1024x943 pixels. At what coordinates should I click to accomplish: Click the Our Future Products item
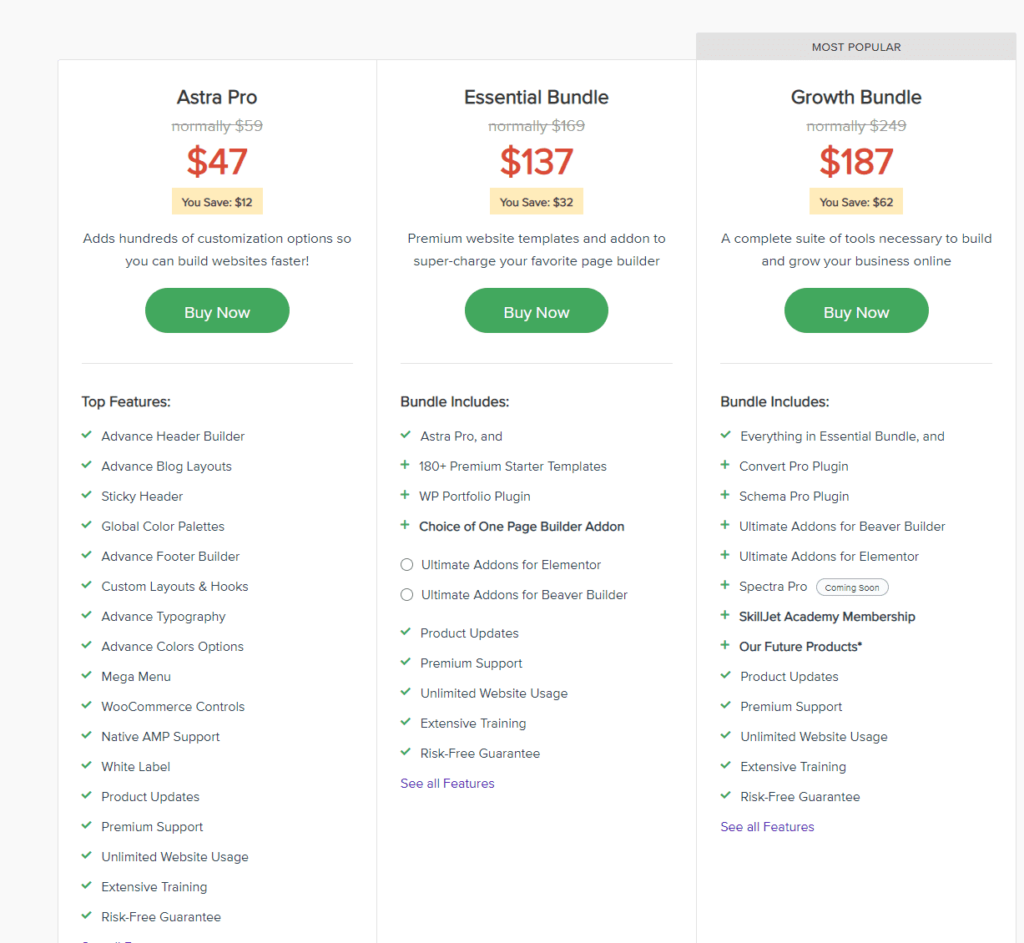tap(801, 647)
